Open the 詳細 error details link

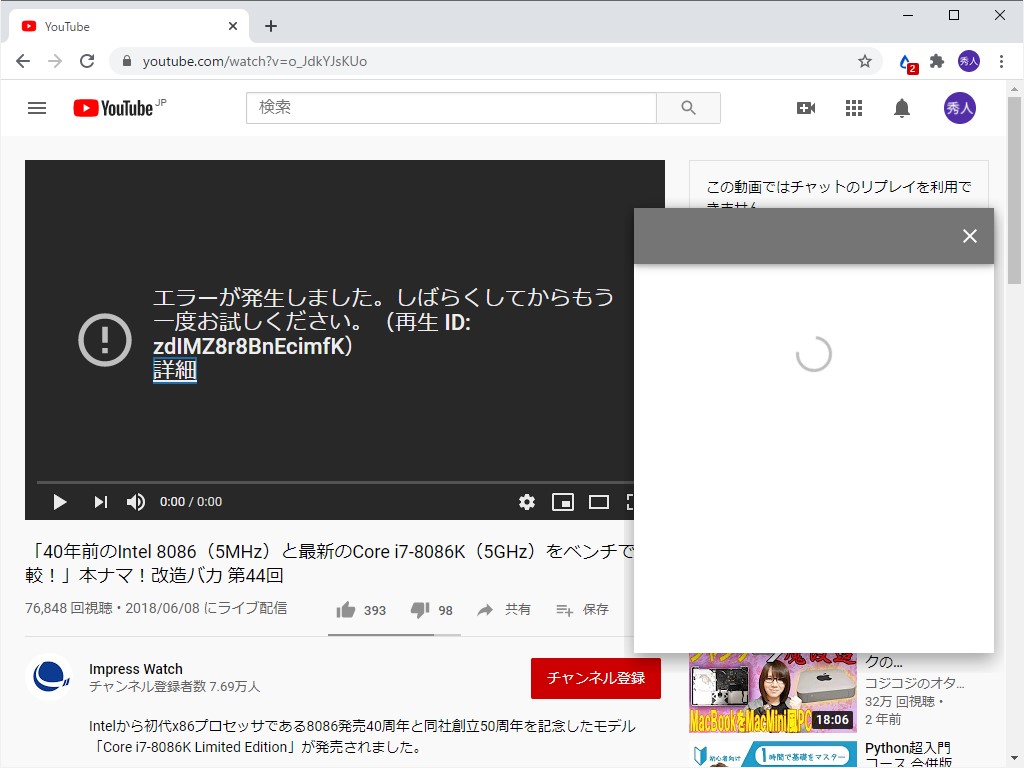[174, 370]
